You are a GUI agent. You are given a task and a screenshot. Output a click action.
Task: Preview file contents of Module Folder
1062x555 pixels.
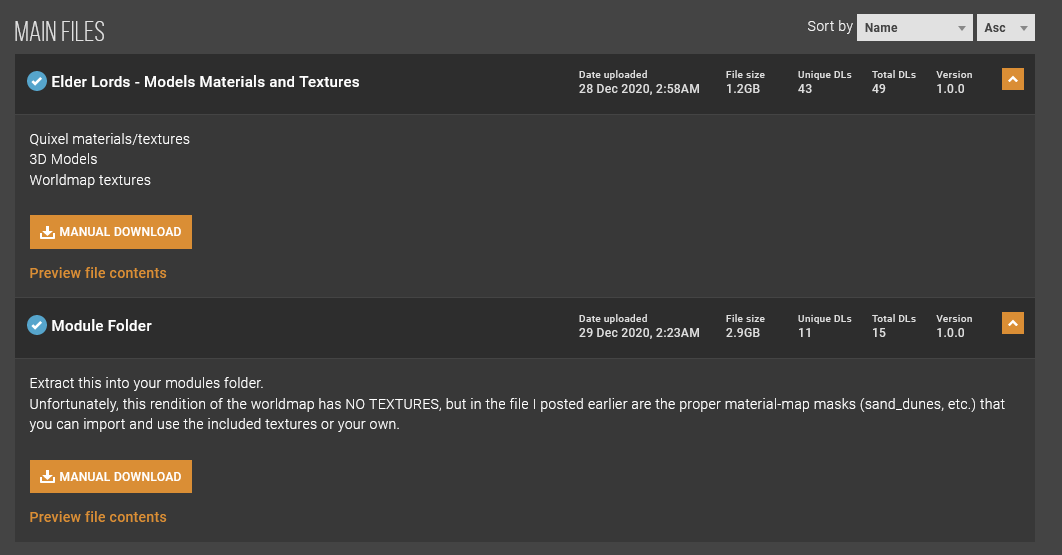[x=98, y=517]
